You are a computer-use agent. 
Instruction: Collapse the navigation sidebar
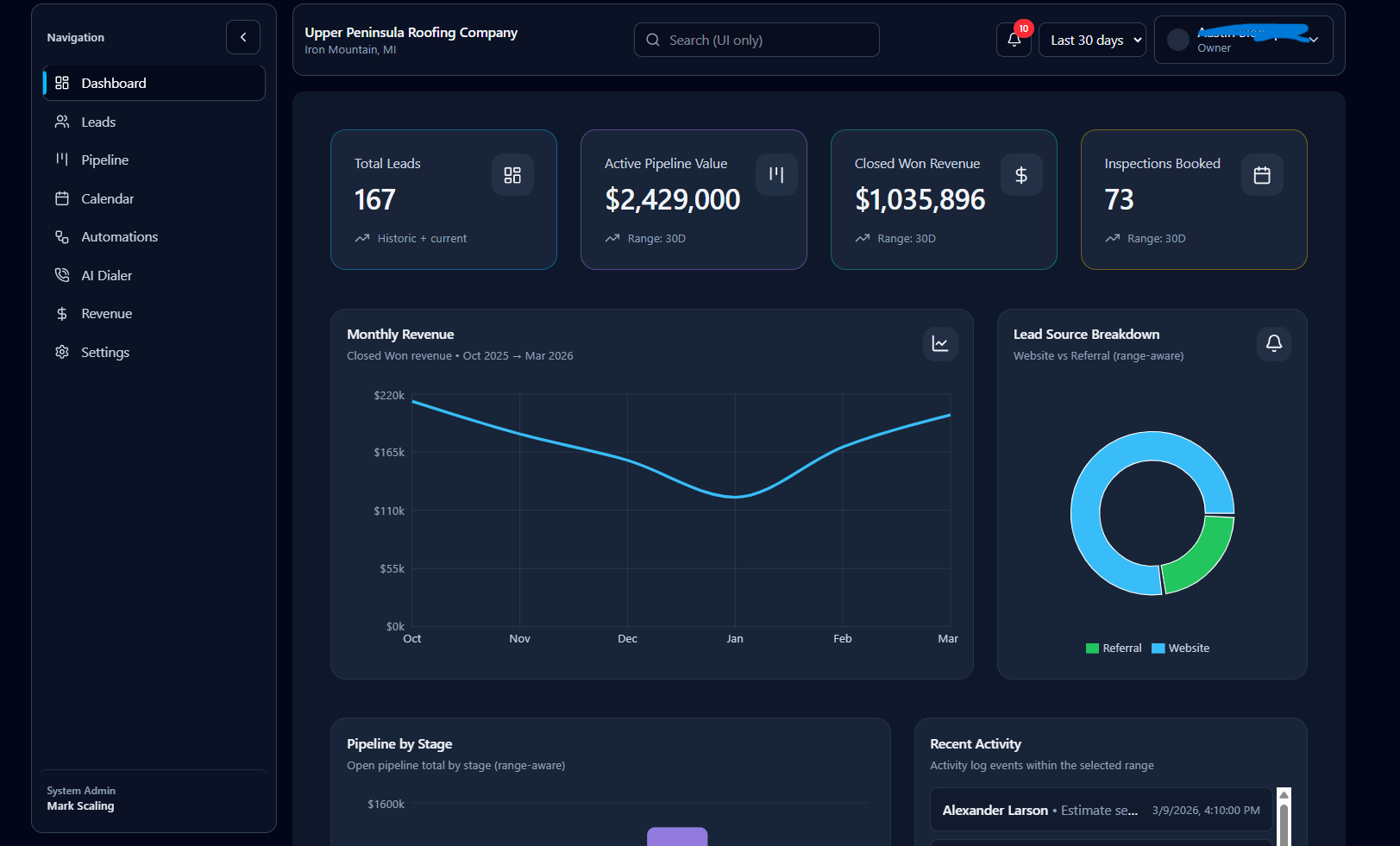click(243, 37)
